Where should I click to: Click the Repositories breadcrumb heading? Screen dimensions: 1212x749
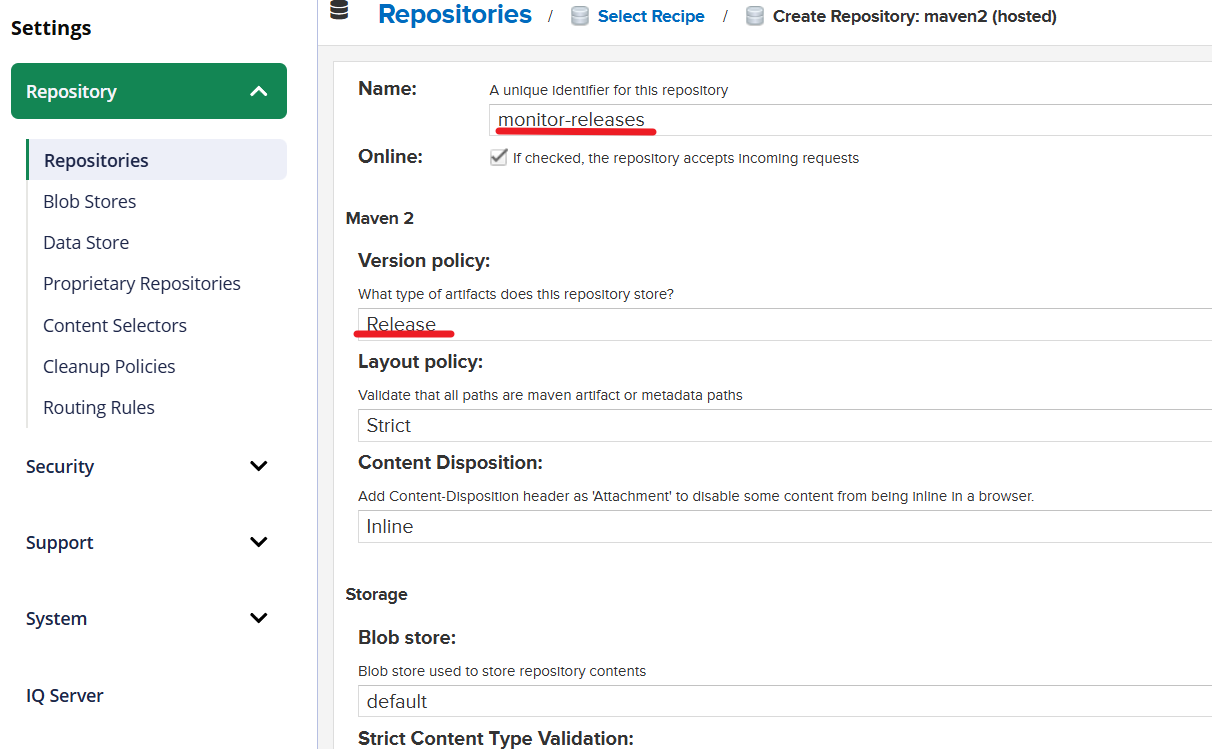[455, 14]
